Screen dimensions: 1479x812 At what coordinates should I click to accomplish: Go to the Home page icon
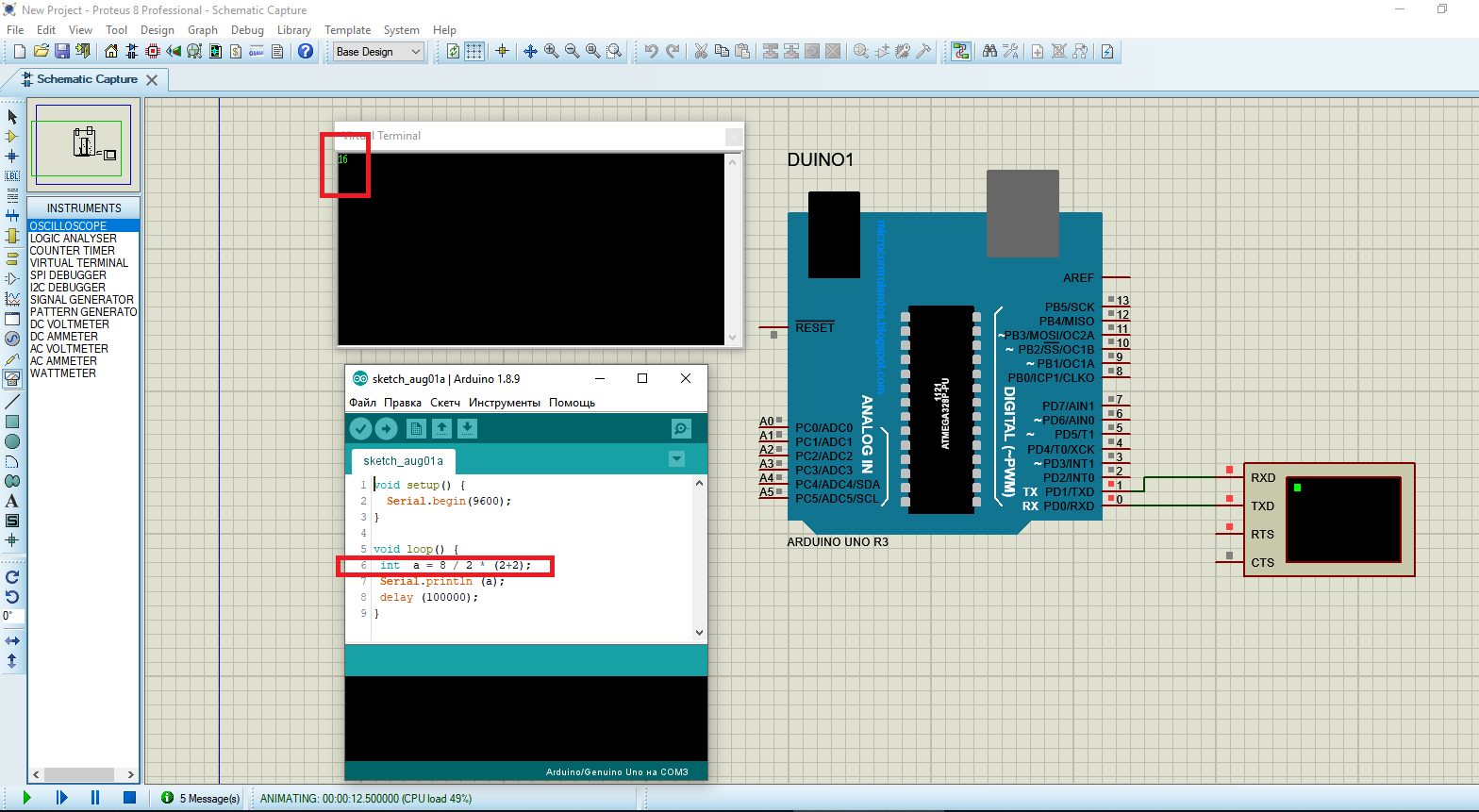click(x=112, y=51)
